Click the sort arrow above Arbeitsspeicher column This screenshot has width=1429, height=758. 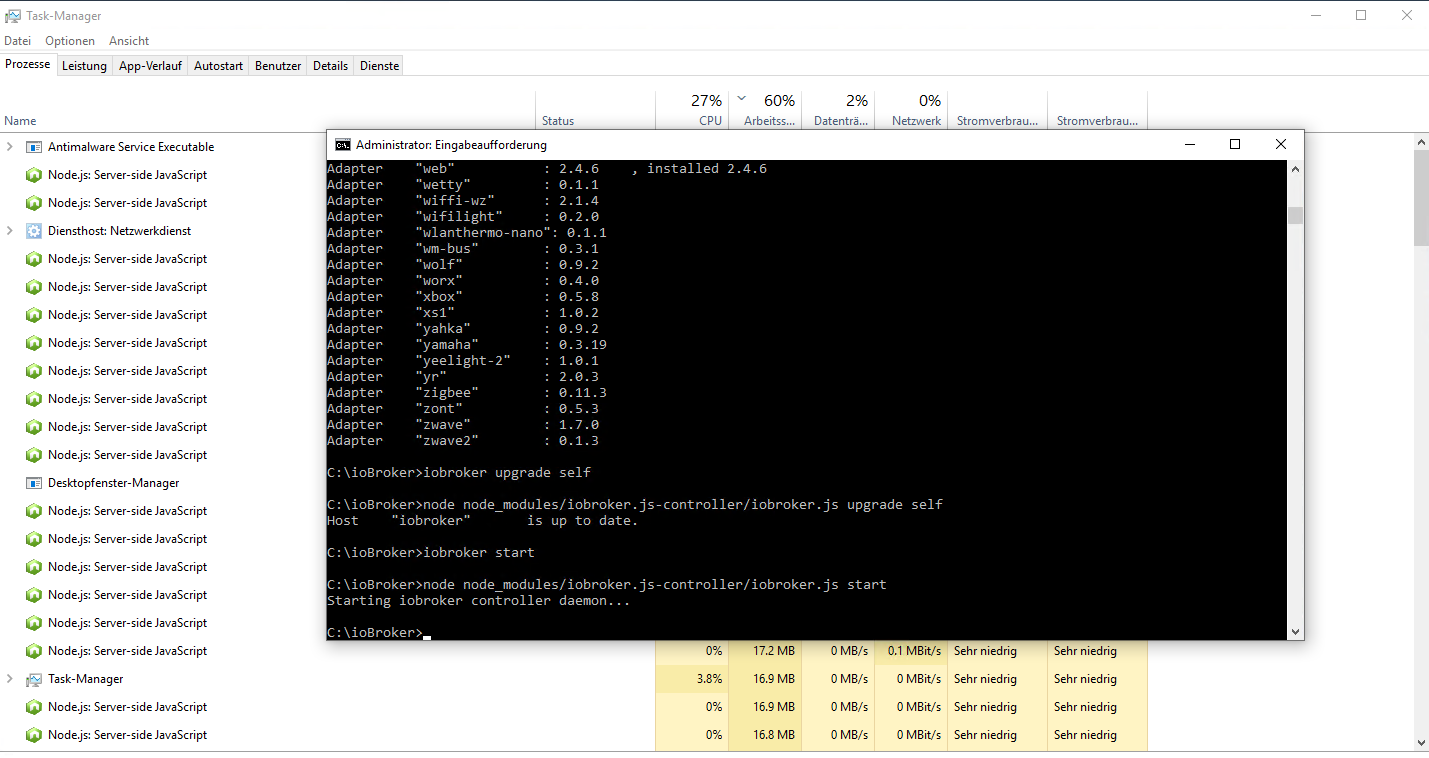click(x=741, y=98)
